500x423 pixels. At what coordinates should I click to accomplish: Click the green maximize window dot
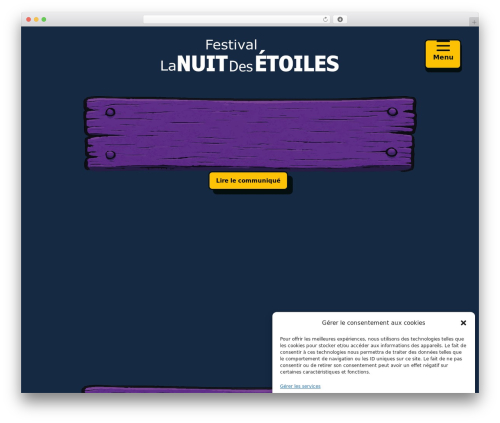pos(44,19)
